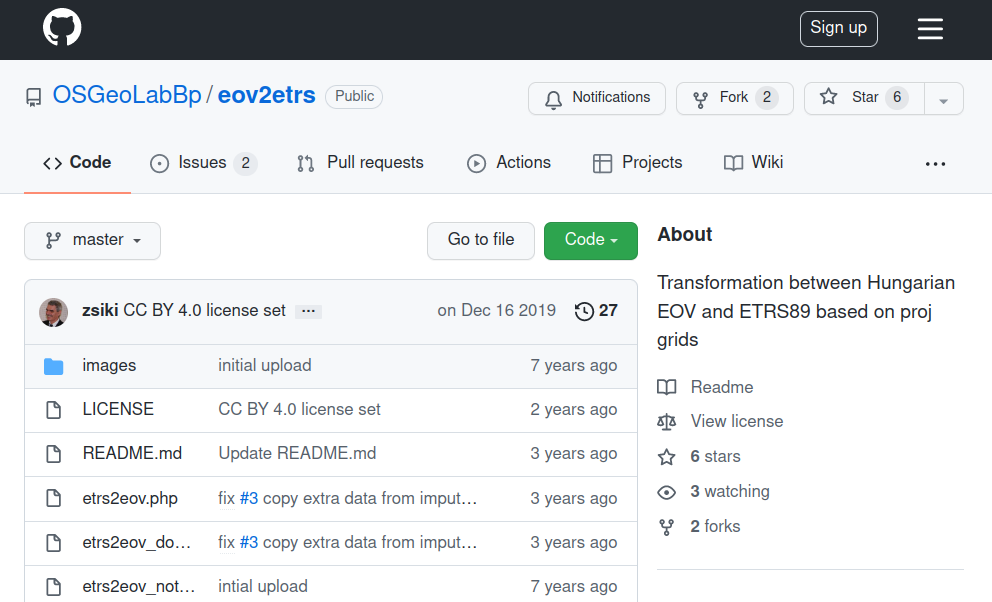Click the Notifications bell button
992x602 pixels.
tap(597, 98)
